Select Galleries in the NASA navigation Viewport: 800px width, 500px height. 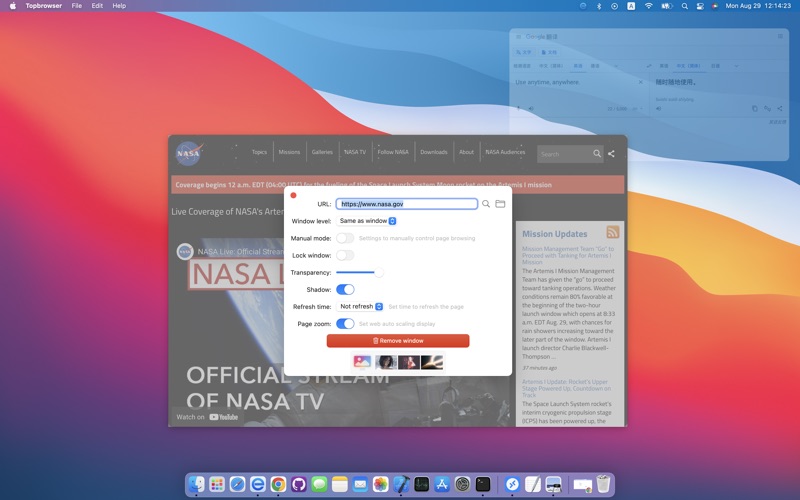tap(322, 152)
